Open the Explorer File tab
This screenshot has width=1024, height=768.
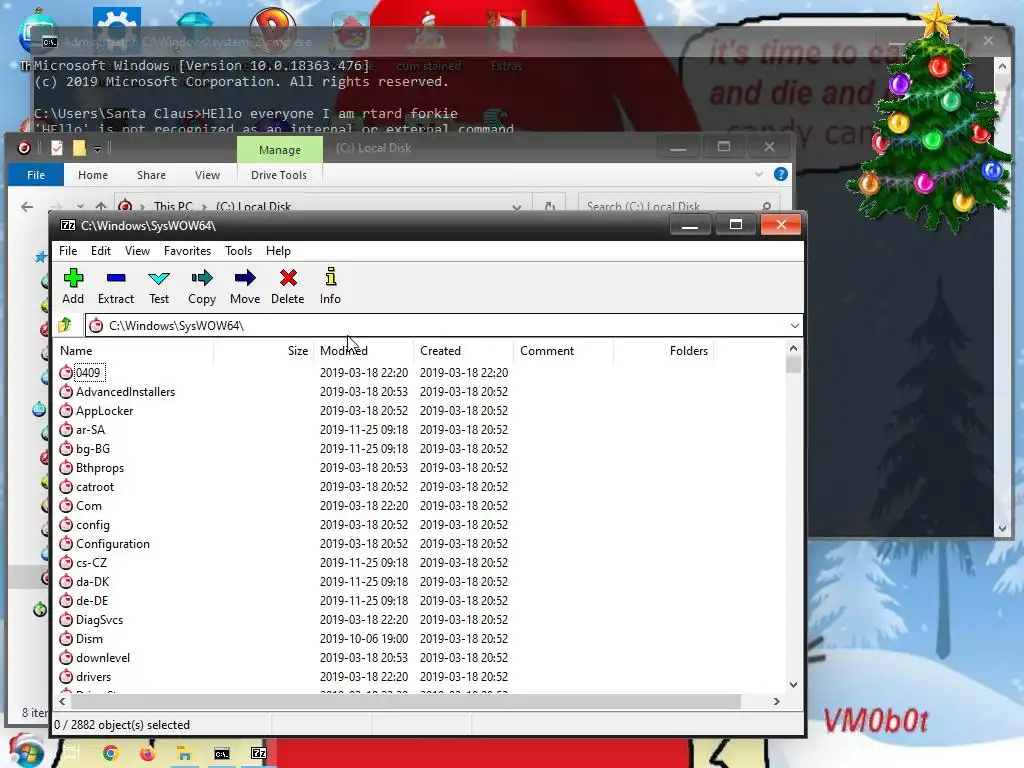(x=36, y=175)
